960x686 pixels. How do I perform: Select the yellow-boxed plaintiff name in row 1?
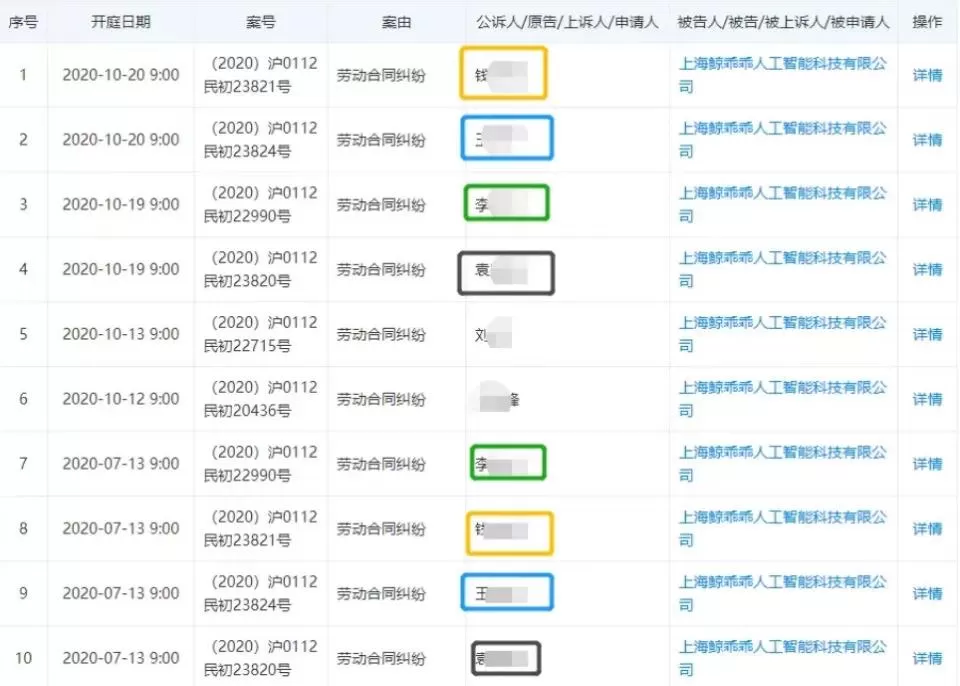[503, 73]
